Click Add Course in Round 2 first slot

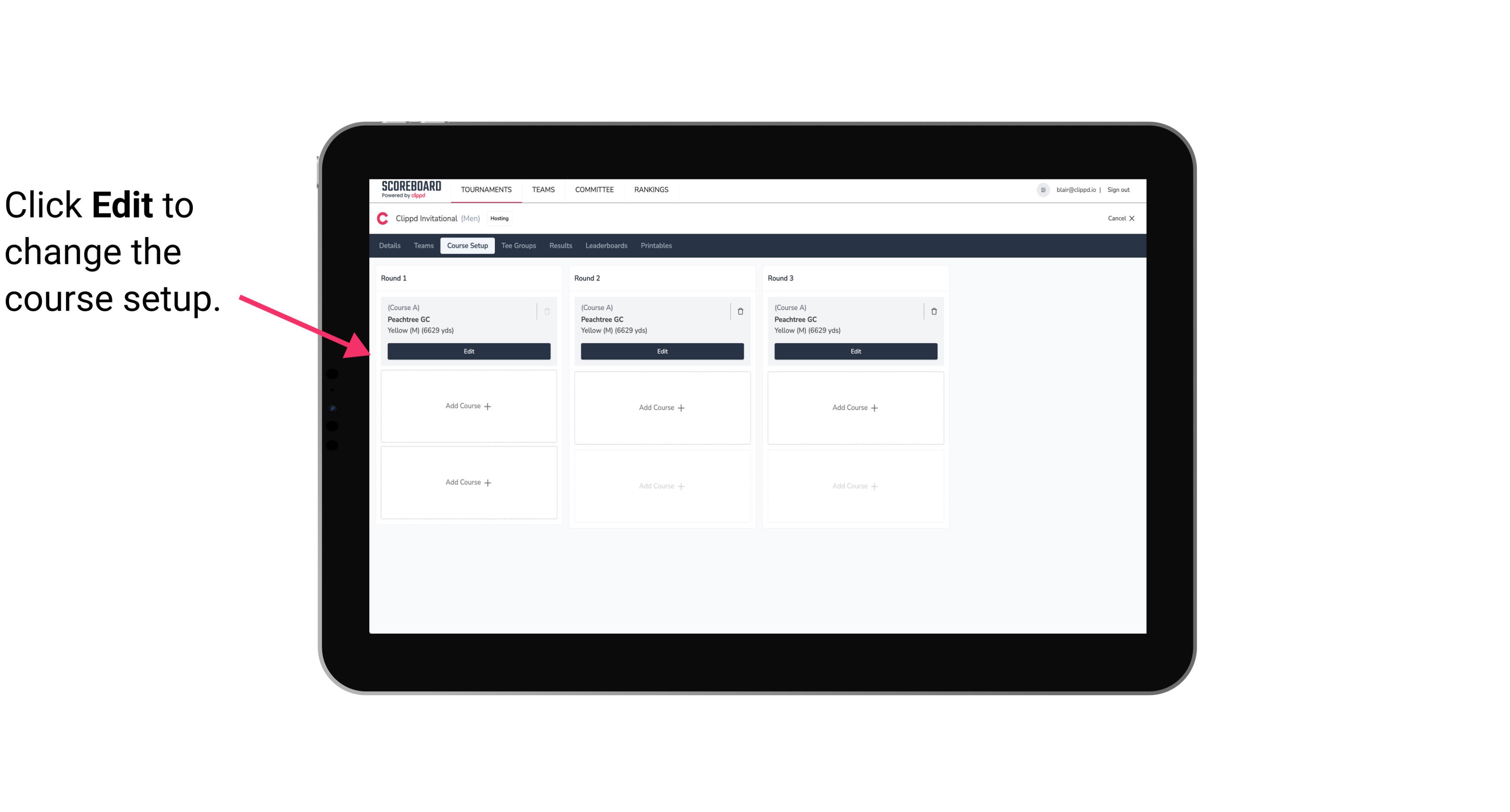tap(661, 407)
